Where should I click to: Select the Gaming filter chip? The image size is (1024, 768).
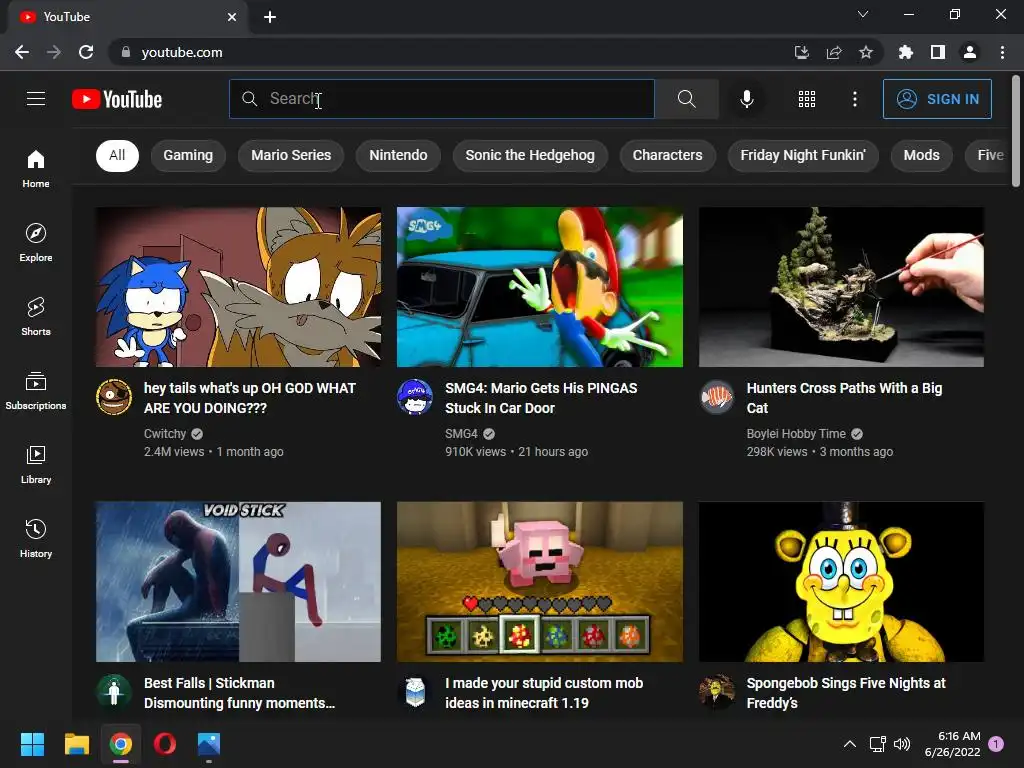pyautogui.click(x=188, y=155)
